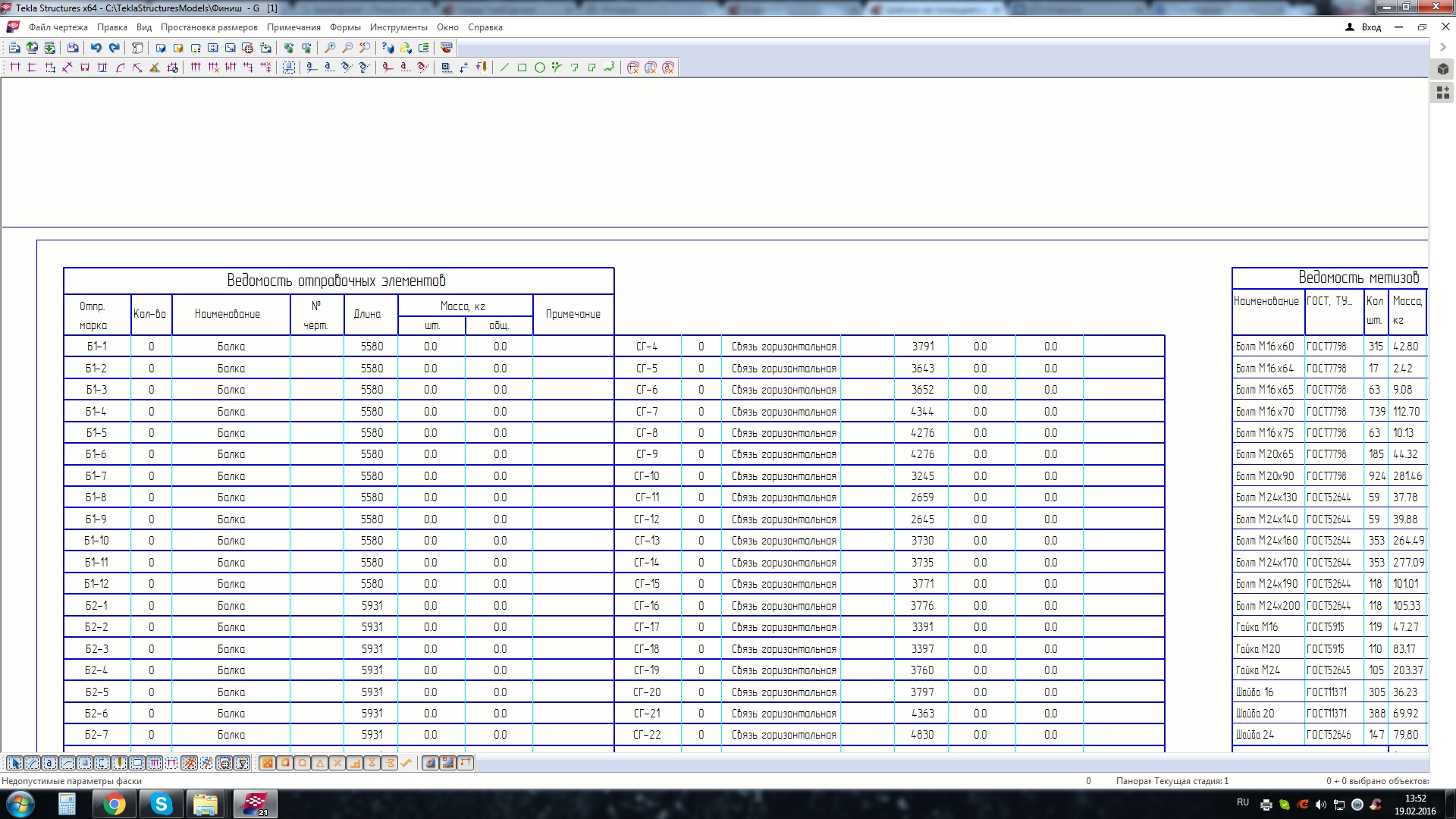Expand the side pane with the chevron arrow
This screenshot has width=1456, height=819.
click(x=1443, y=47)
